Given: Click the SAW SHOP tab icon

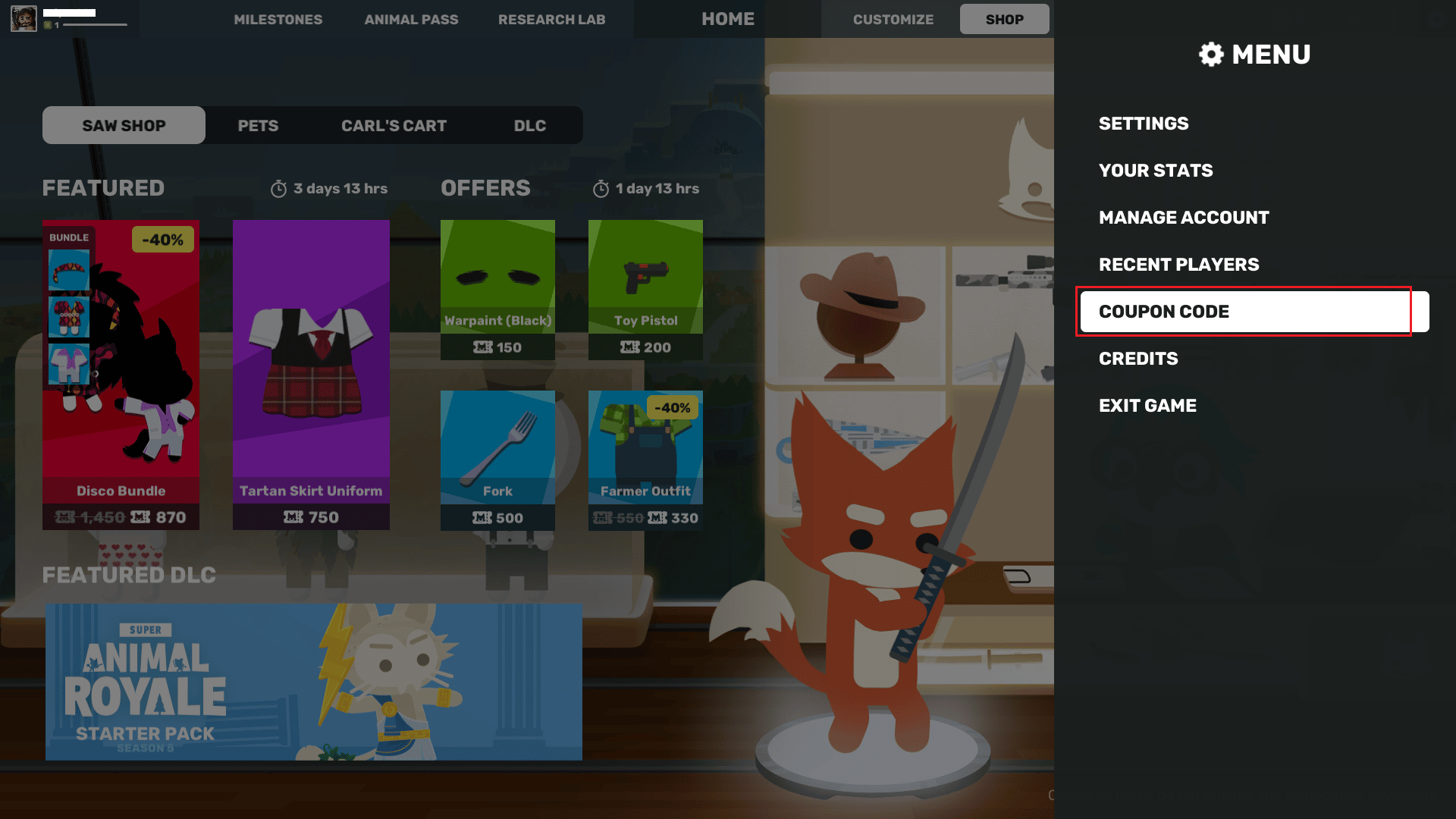Looking at the screenshot, I should point(123,125).
